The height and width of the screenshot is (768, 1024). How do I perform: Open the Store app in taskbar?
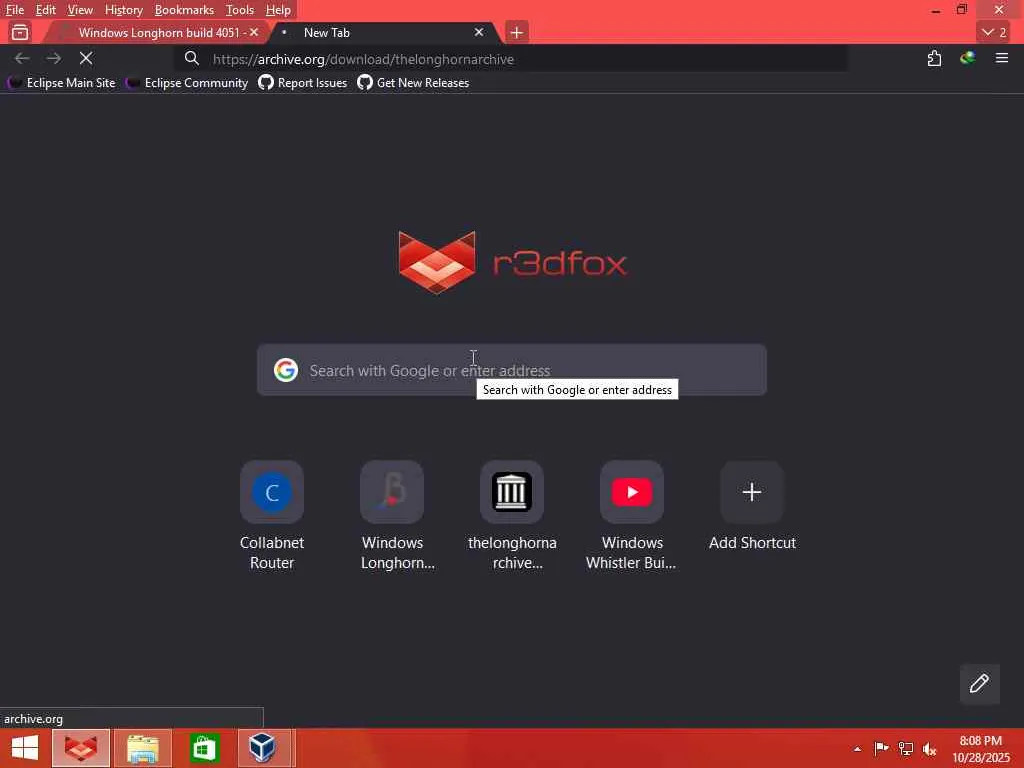pos(204,748)
